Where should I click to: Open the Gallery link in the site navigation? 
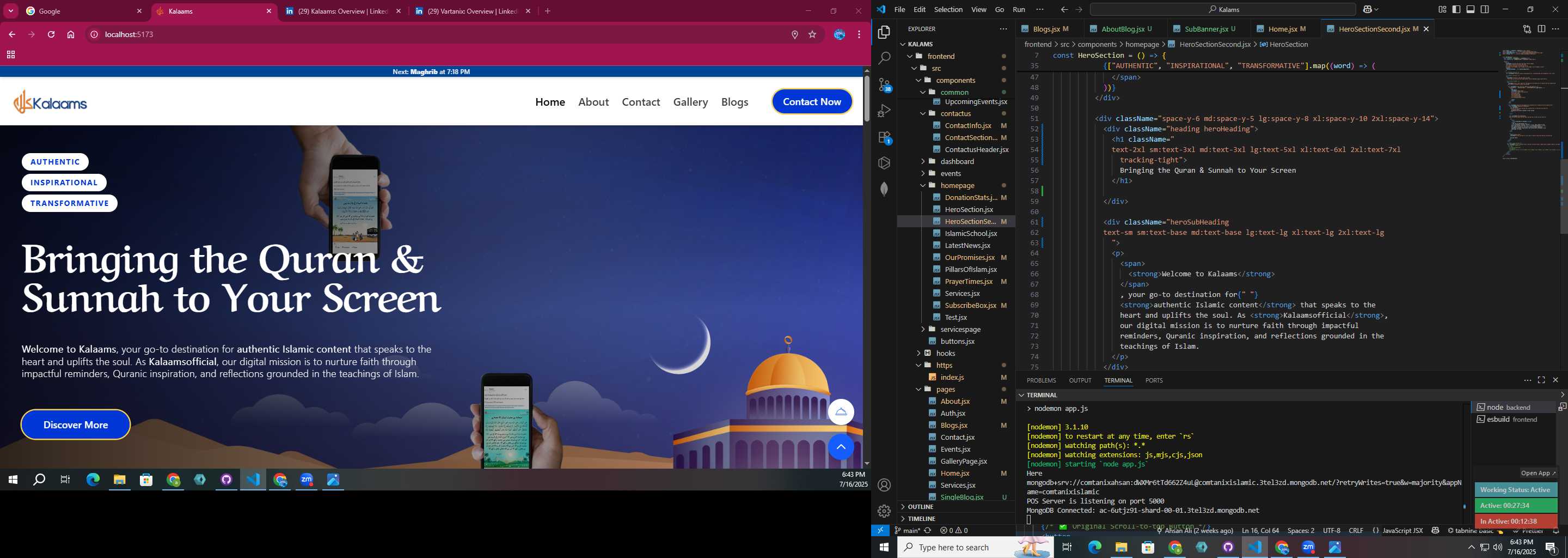click(690, 102)
